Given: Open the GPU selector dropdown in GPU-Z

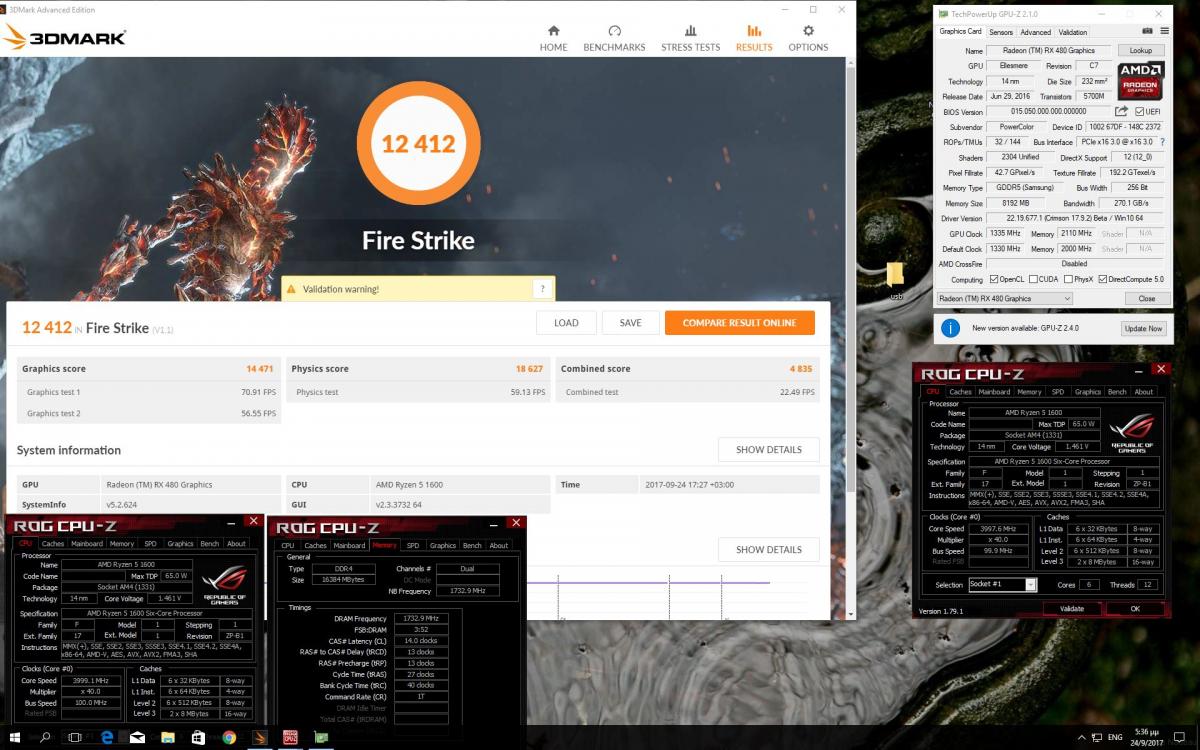Looking at the screenshot, I should [1004, 298].
